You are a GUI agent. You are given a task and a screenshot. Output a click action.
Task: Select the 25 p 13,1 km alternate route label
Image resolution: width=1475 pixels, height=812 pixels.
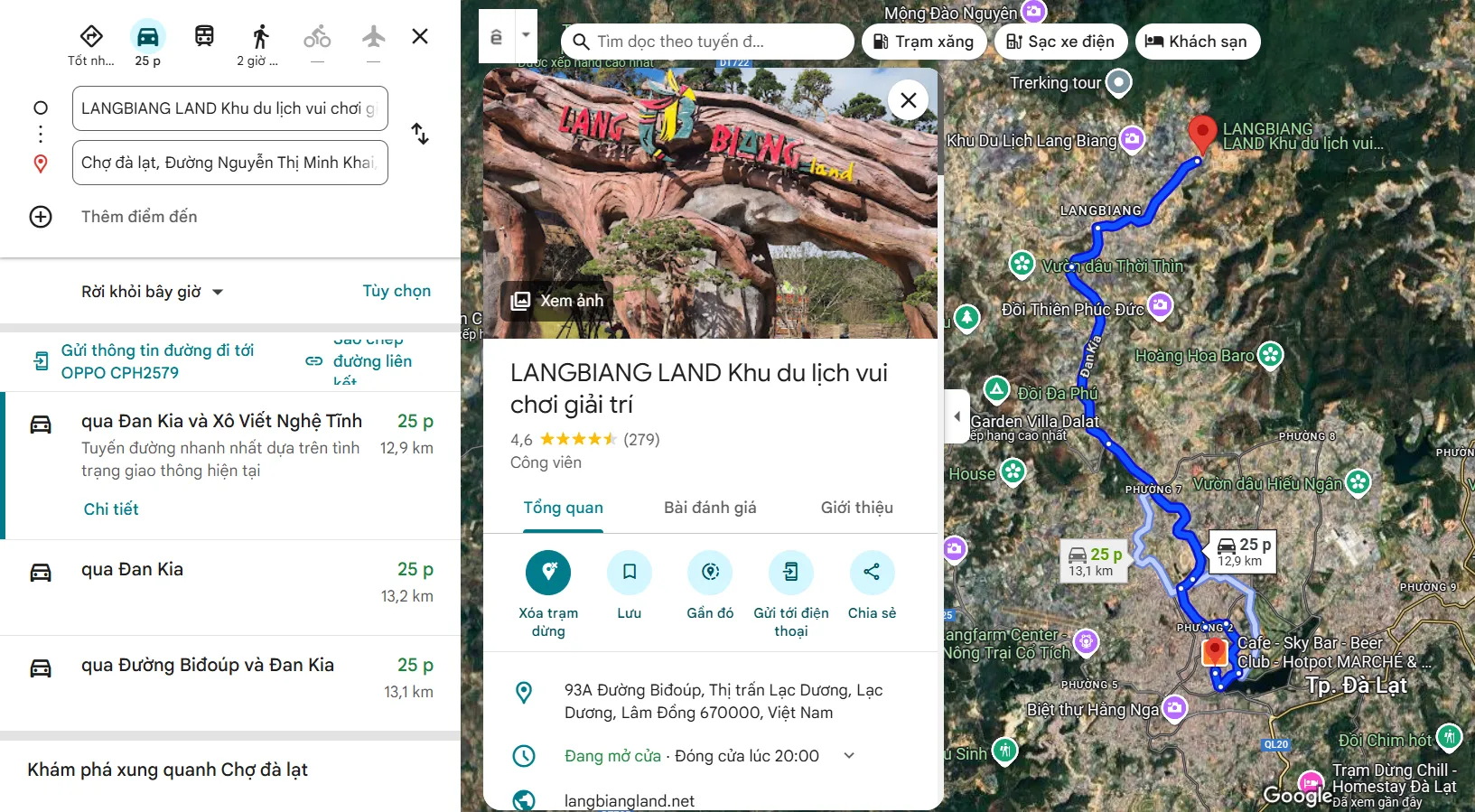coord(1095,561)
